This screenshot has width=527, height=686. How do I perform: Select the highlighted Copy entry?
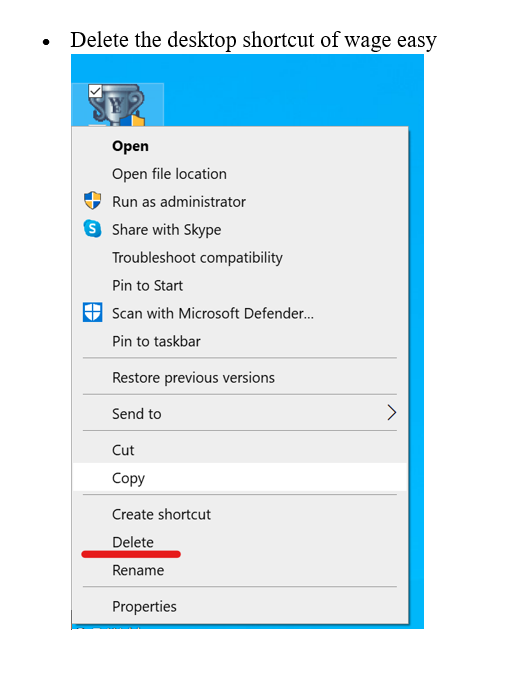240,478
